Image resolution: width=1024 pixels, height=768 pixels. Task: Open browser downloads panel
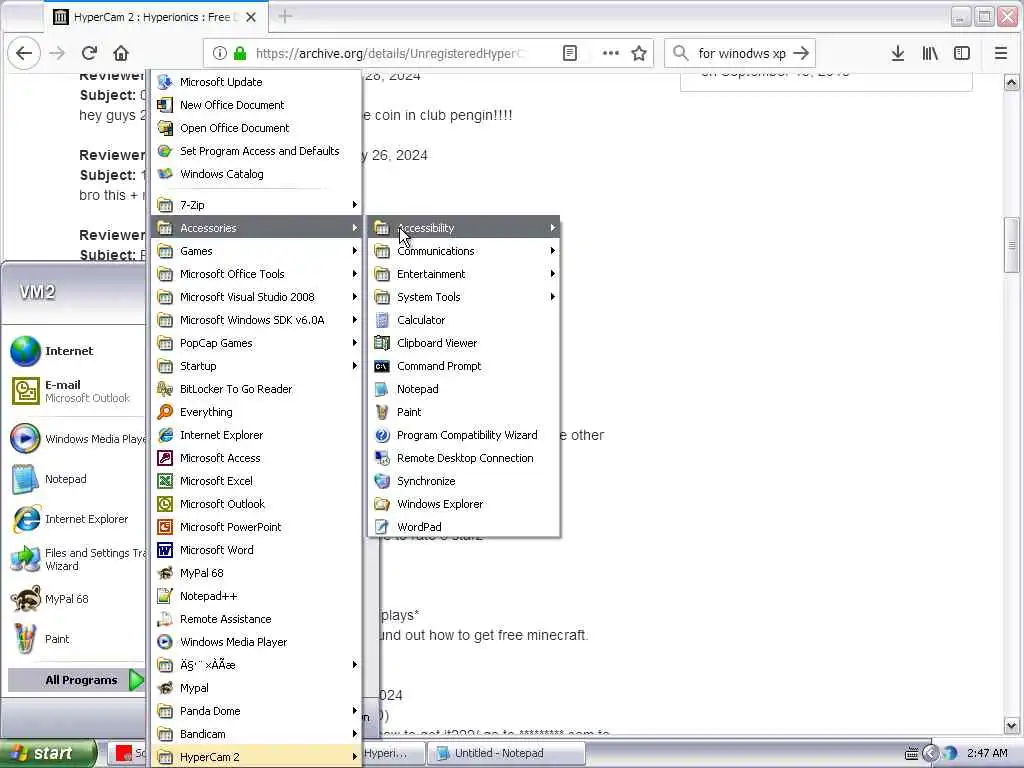click(x=898, y=53)
